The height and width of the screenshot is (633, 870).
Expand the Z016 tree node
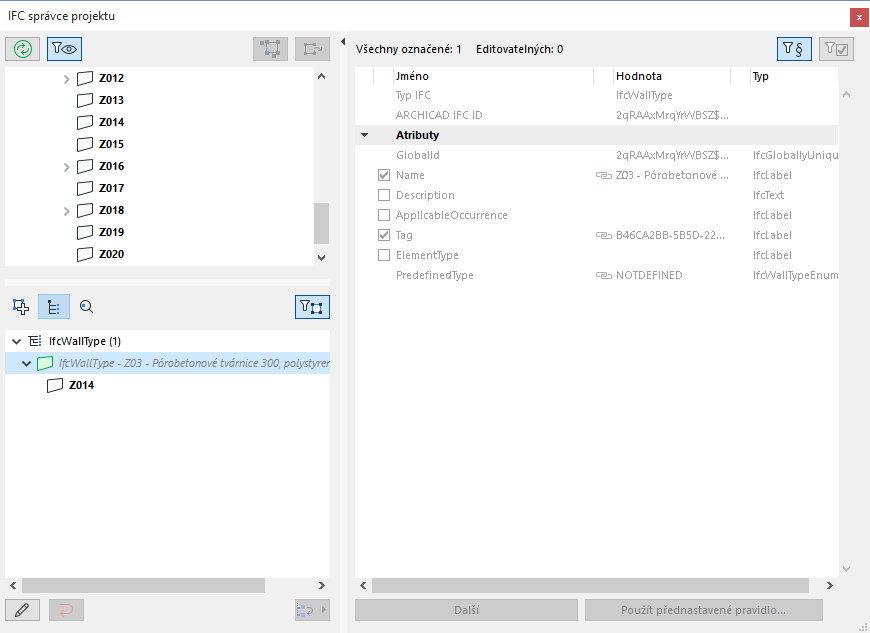pyautogui.click(x=66, y=166)
